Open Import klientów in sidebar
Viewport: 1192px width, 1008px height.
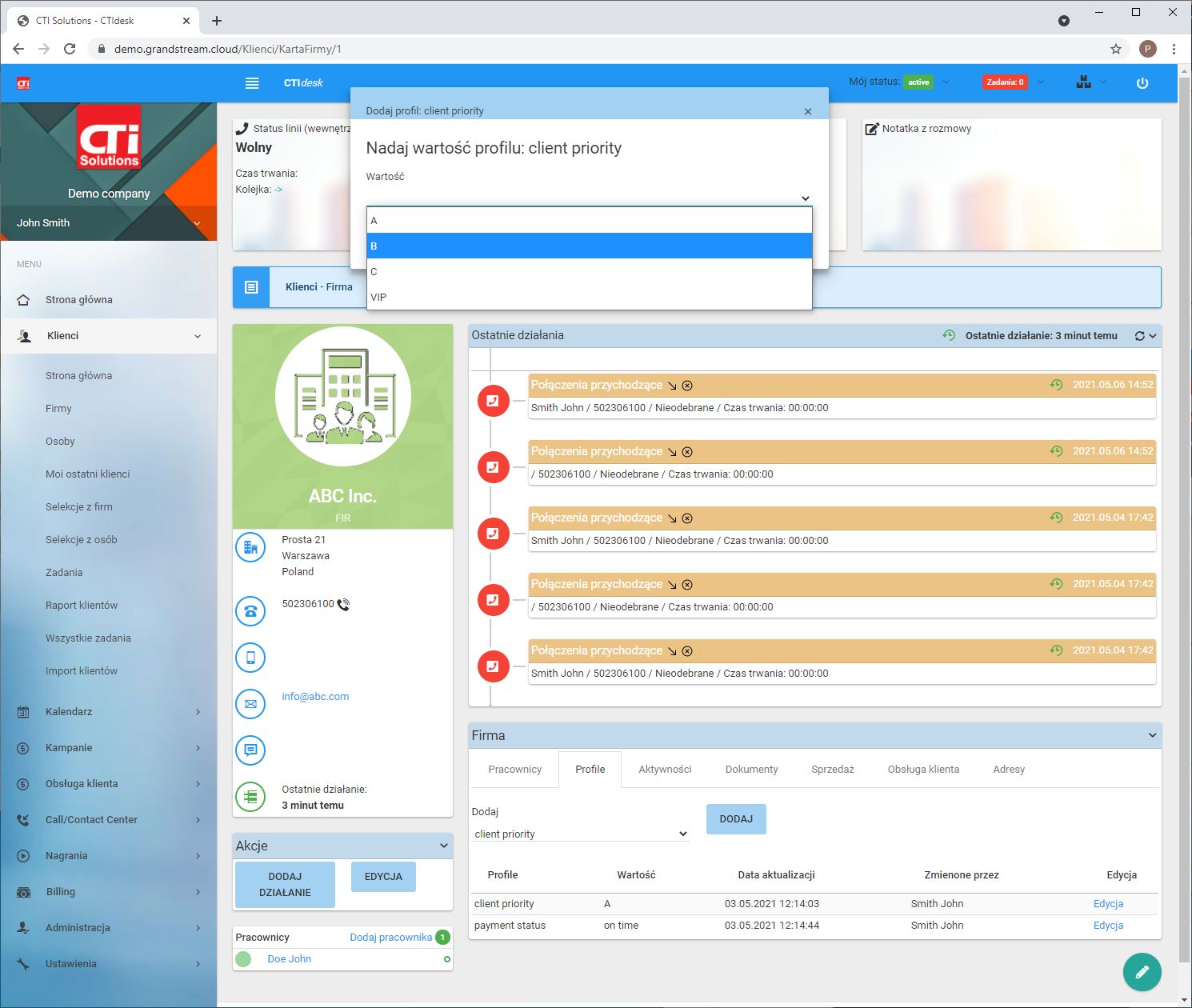(x=82, y=670)
